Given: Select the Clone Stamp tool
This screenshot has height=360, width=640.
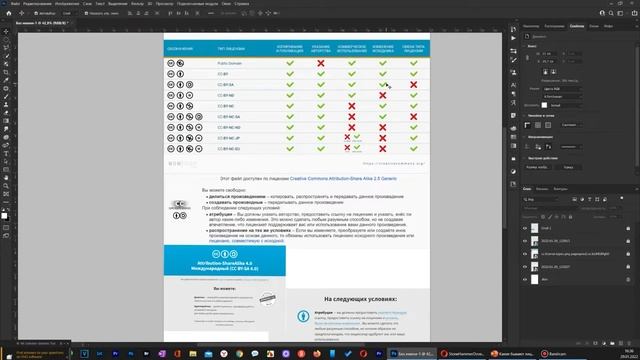Looking at the screenshot, I should point(6,105).
